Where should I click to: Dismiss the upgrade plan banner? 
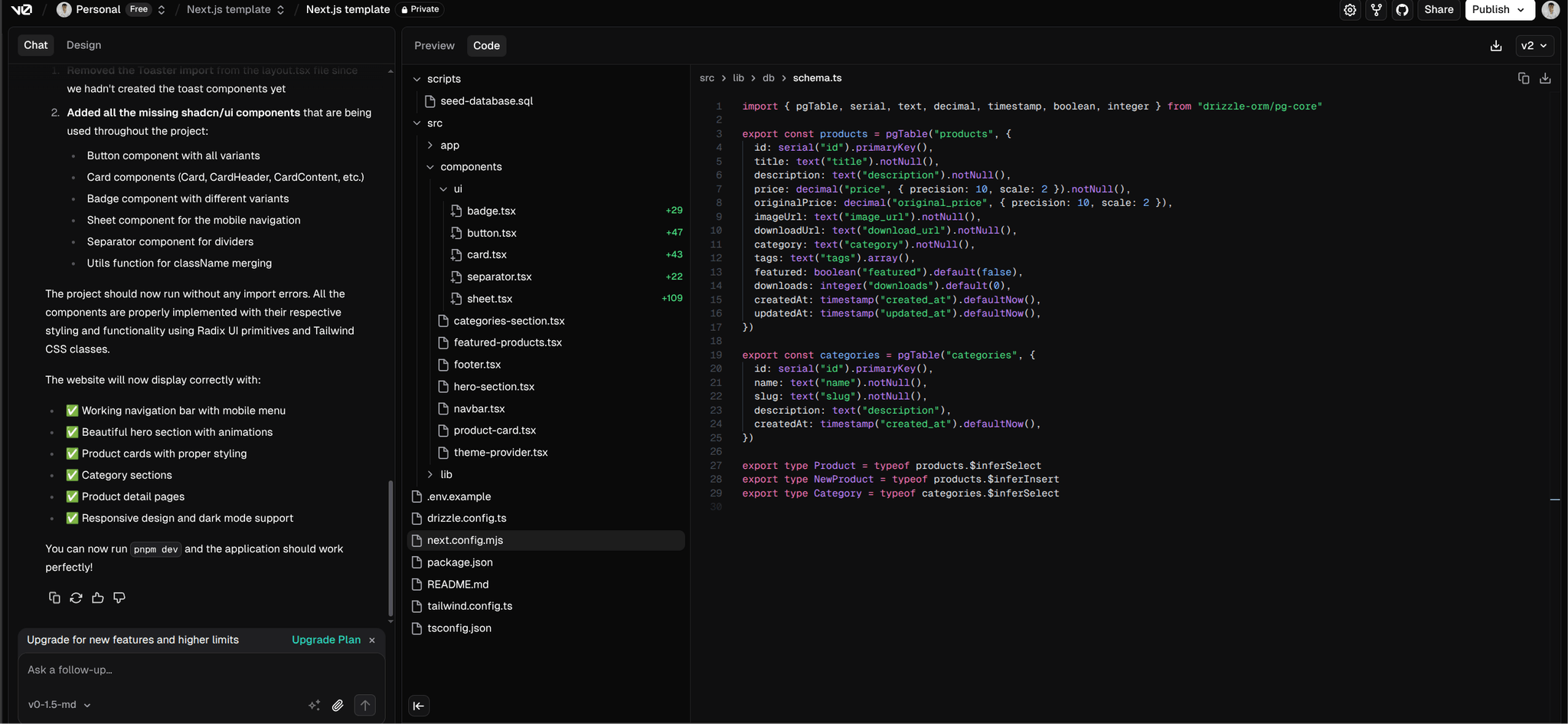point(372,640)
